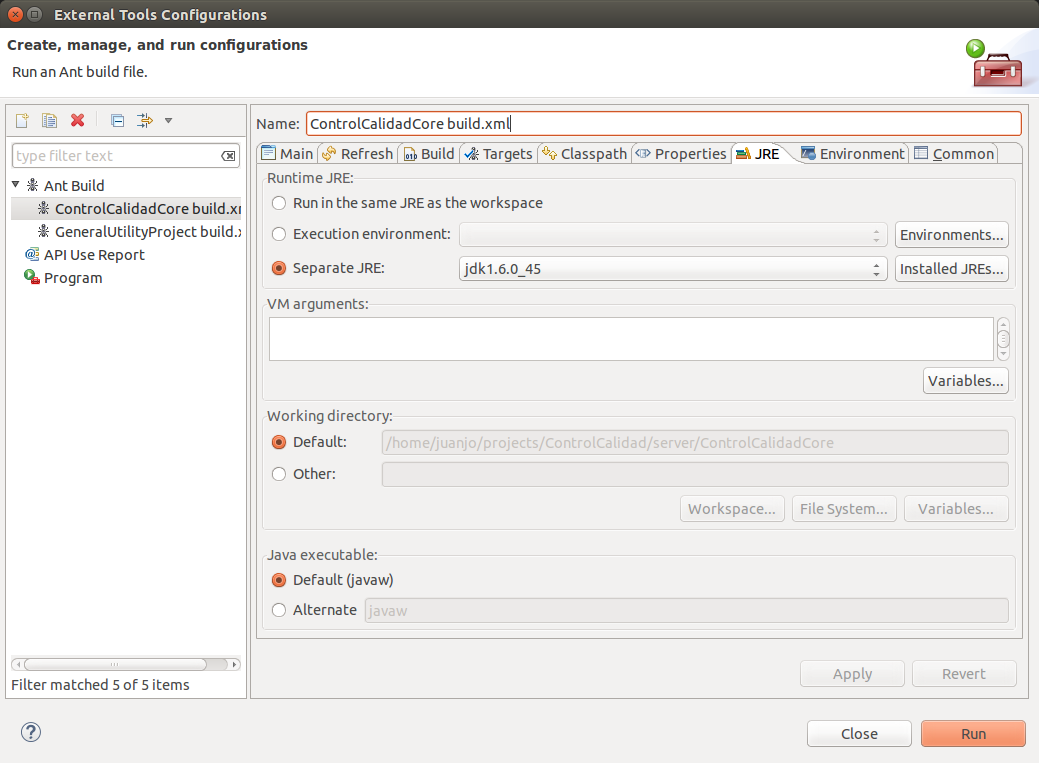Enable 'Run in the same JRE as workspace'
1039x763 pixels.
click(x=278, y=203)
